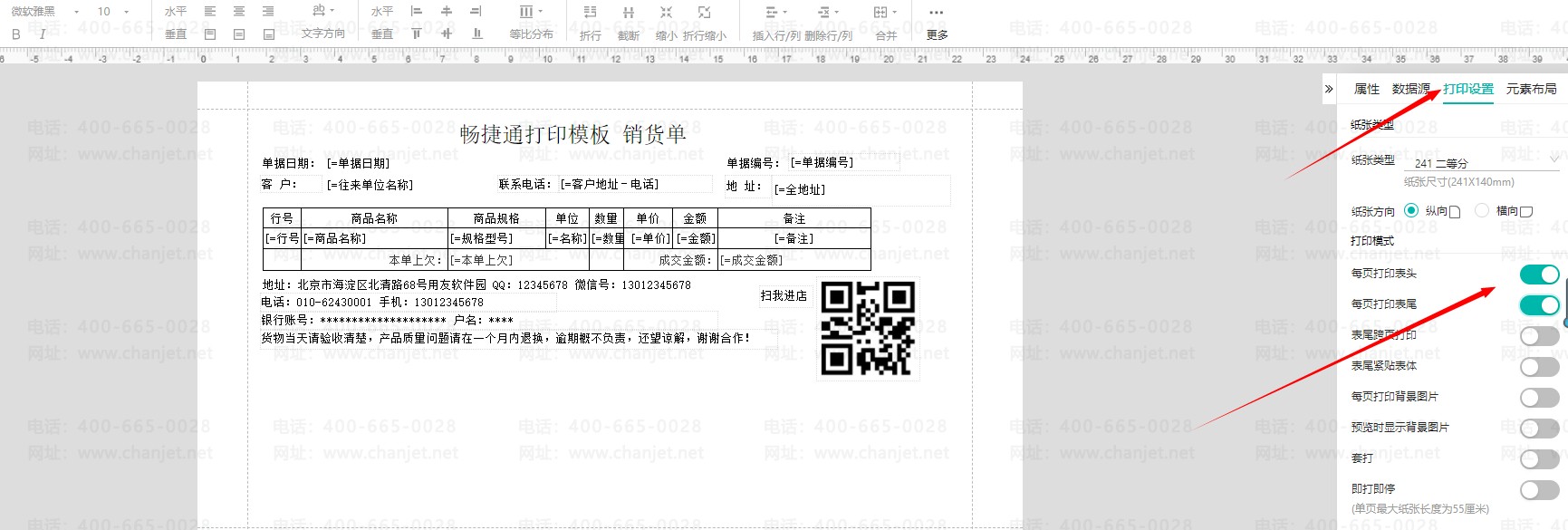
Task: Enable 每页打印背景图片 toggle
Action: tap(1539, 397)
